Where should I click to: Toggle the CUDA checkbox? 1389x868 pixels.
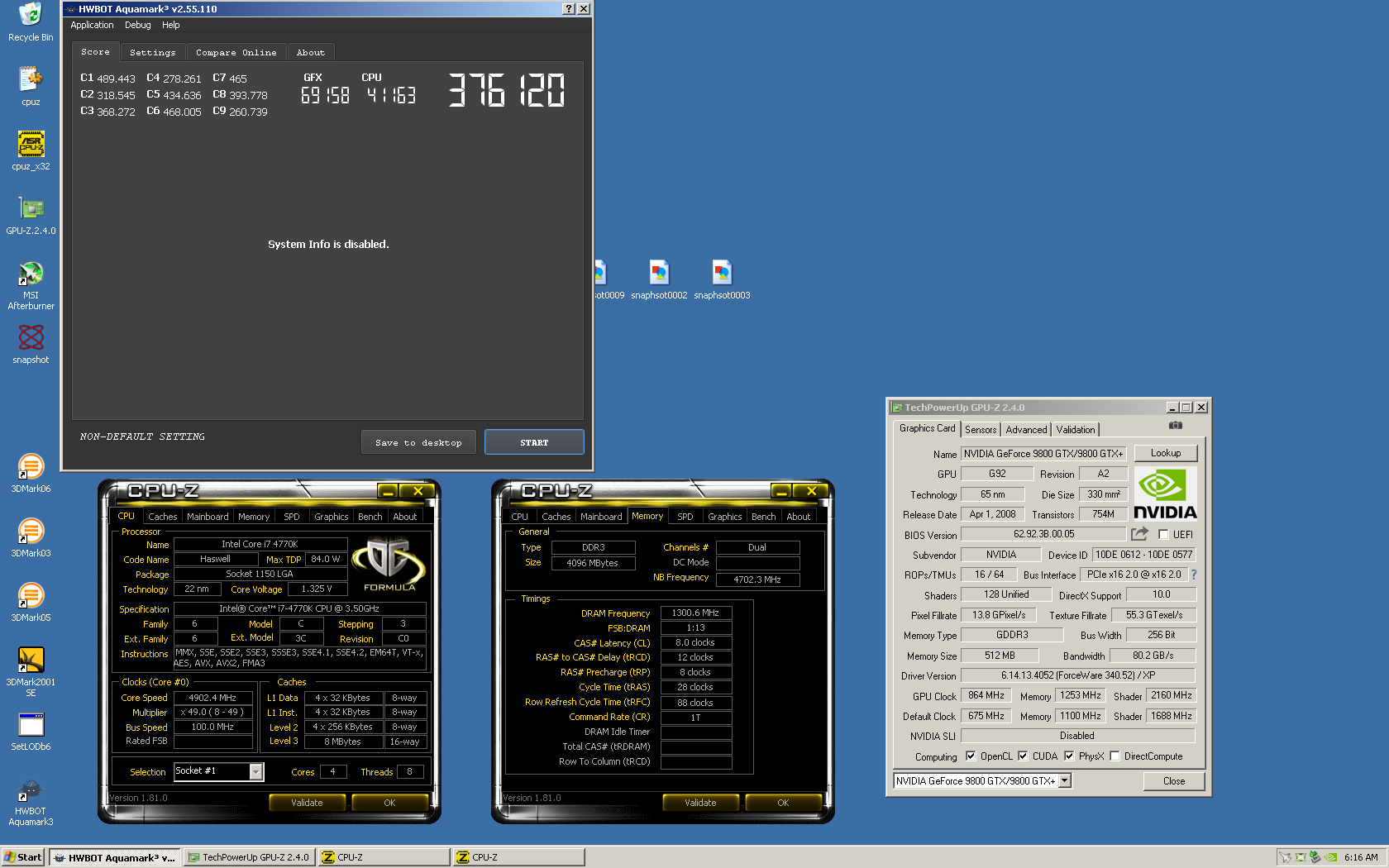(x=1023, y=756)
